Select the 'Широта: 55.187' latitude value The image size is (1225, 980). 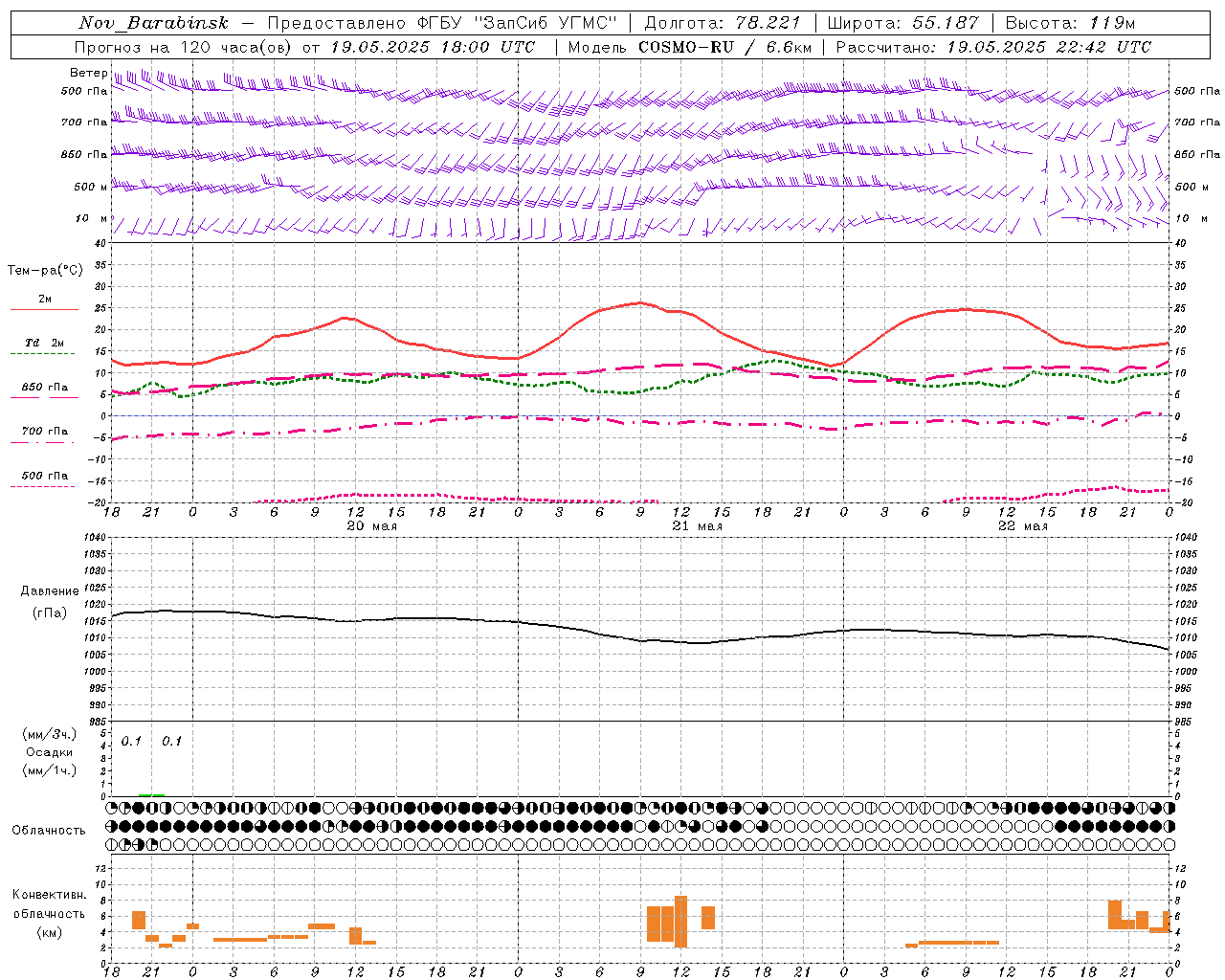[902, 23]
